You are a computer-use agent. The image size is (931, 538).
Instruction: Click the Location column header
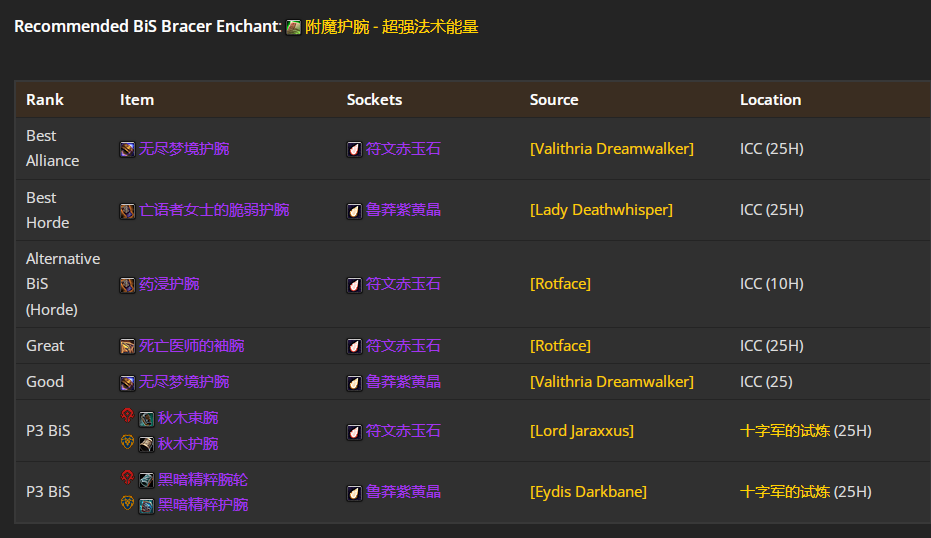(770, 100)
